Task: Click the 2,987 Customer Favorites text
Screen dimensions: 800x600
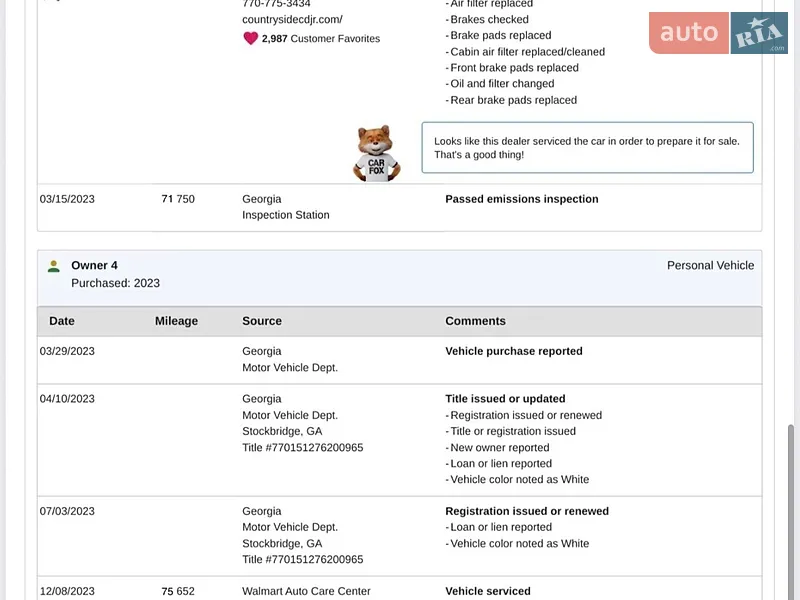Action: (321, 39)
